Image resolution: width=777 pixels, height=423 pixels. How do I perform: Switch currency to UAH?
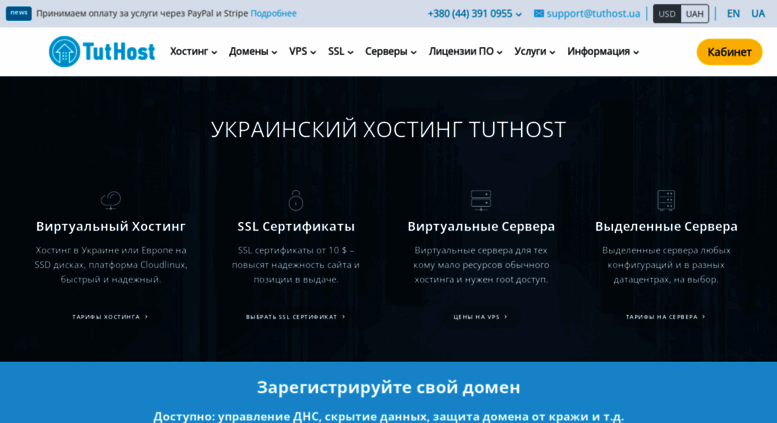pos(694,14)
